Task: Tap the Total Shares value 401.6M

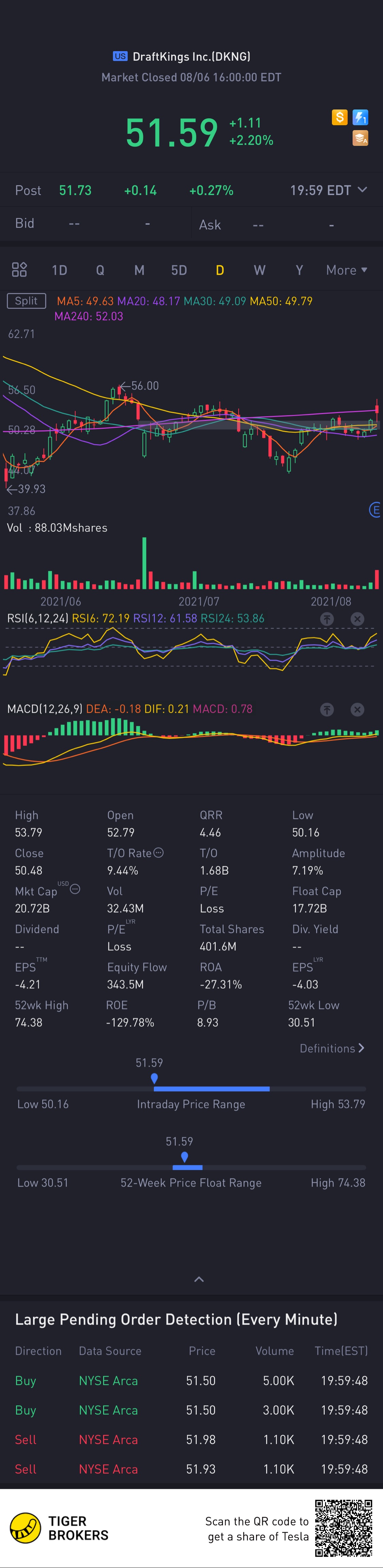Action: tap(218, 947)
